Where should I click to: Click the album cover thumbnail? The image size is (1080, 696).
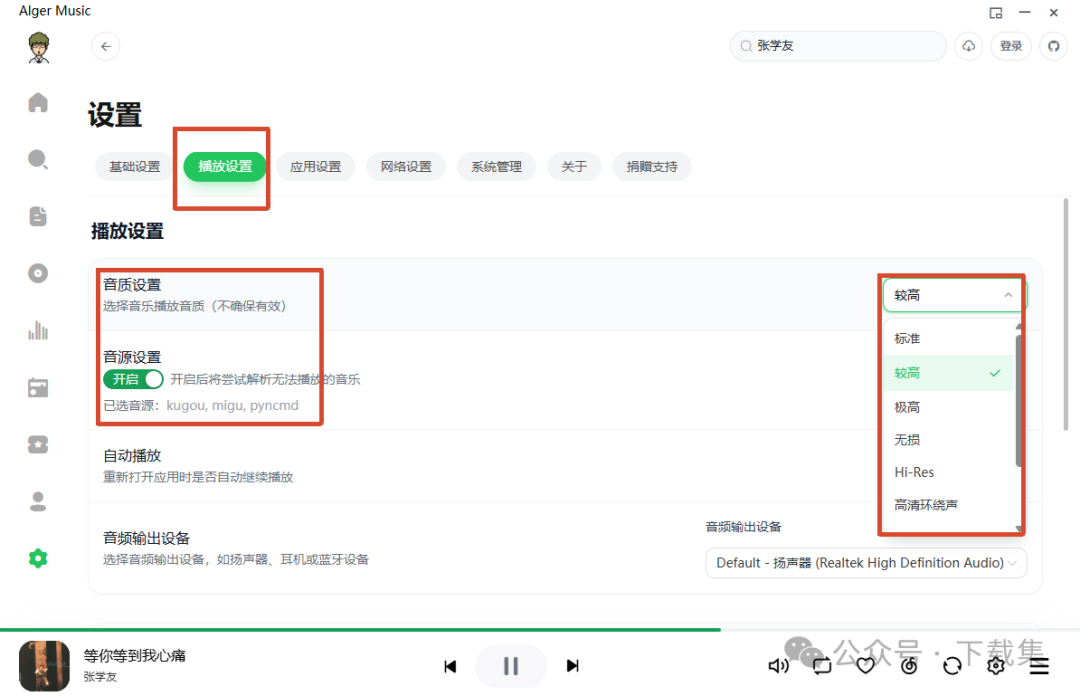(44, 666)
